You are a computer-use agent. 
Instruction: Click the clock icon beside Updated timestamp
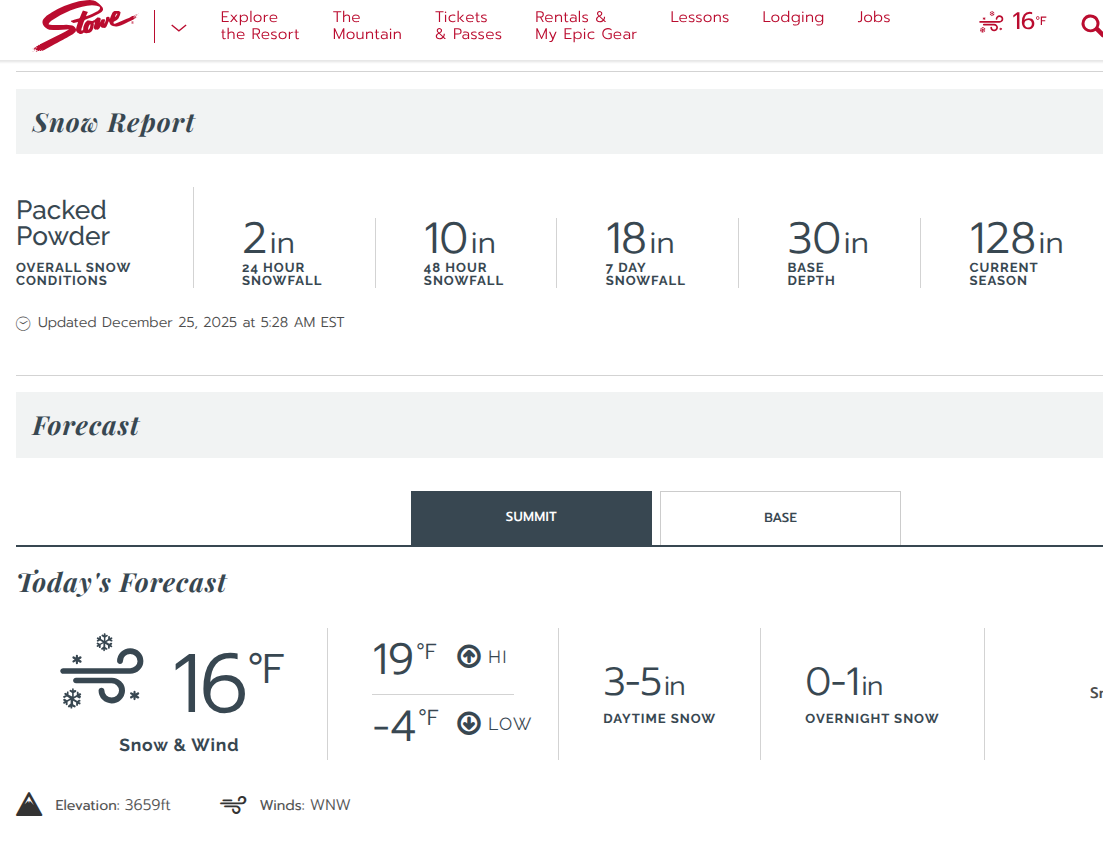click(24, 323)
